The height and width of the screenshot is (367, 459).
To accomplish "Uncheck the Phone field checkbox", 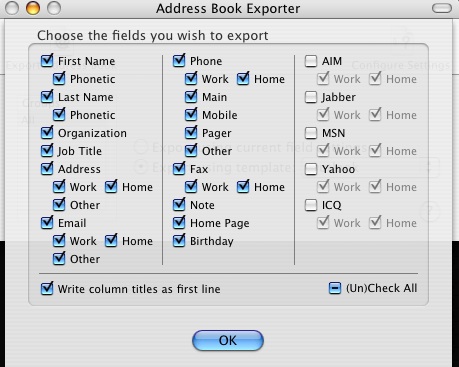I will coord(179,61).
